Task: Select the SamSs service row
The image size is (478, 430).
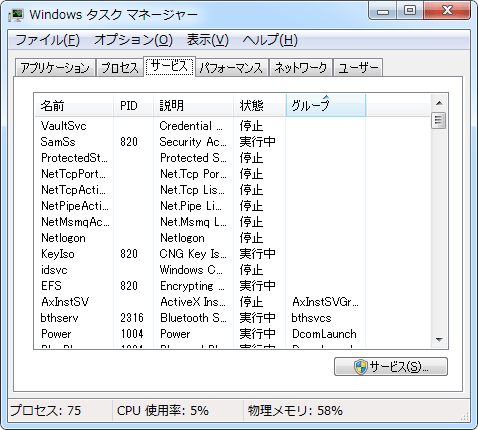Action: coord(200,142)
